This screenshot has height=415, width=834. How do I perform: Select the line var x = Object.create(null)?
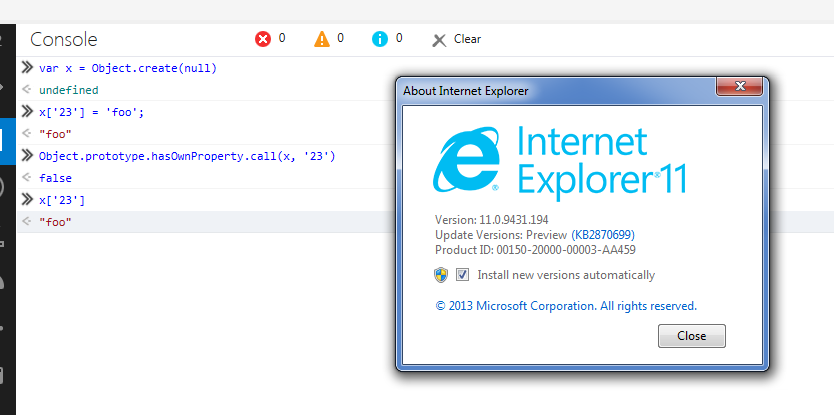pyautogui.click(x=128, y=68)
